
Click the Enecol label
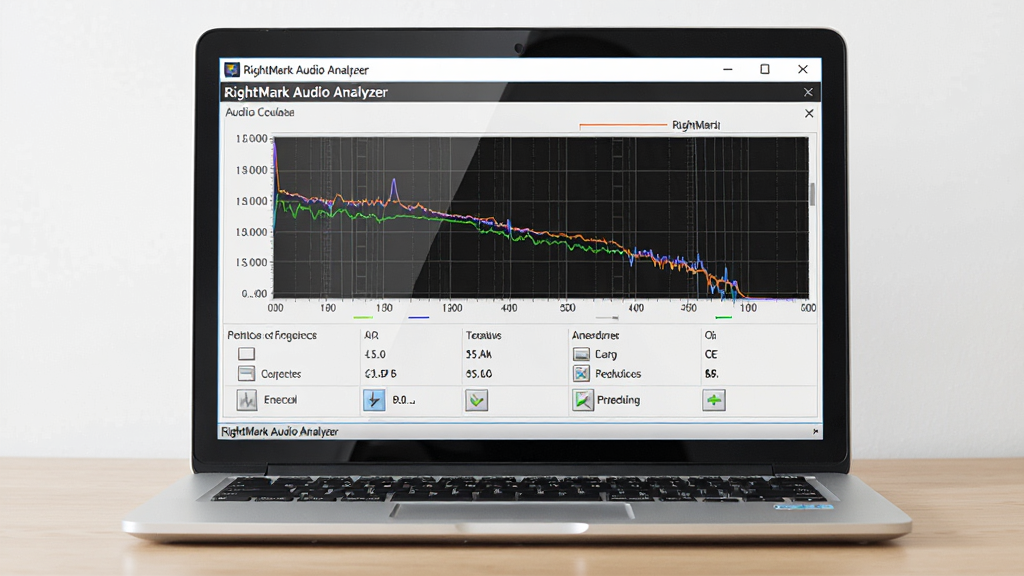coord(280,400)
